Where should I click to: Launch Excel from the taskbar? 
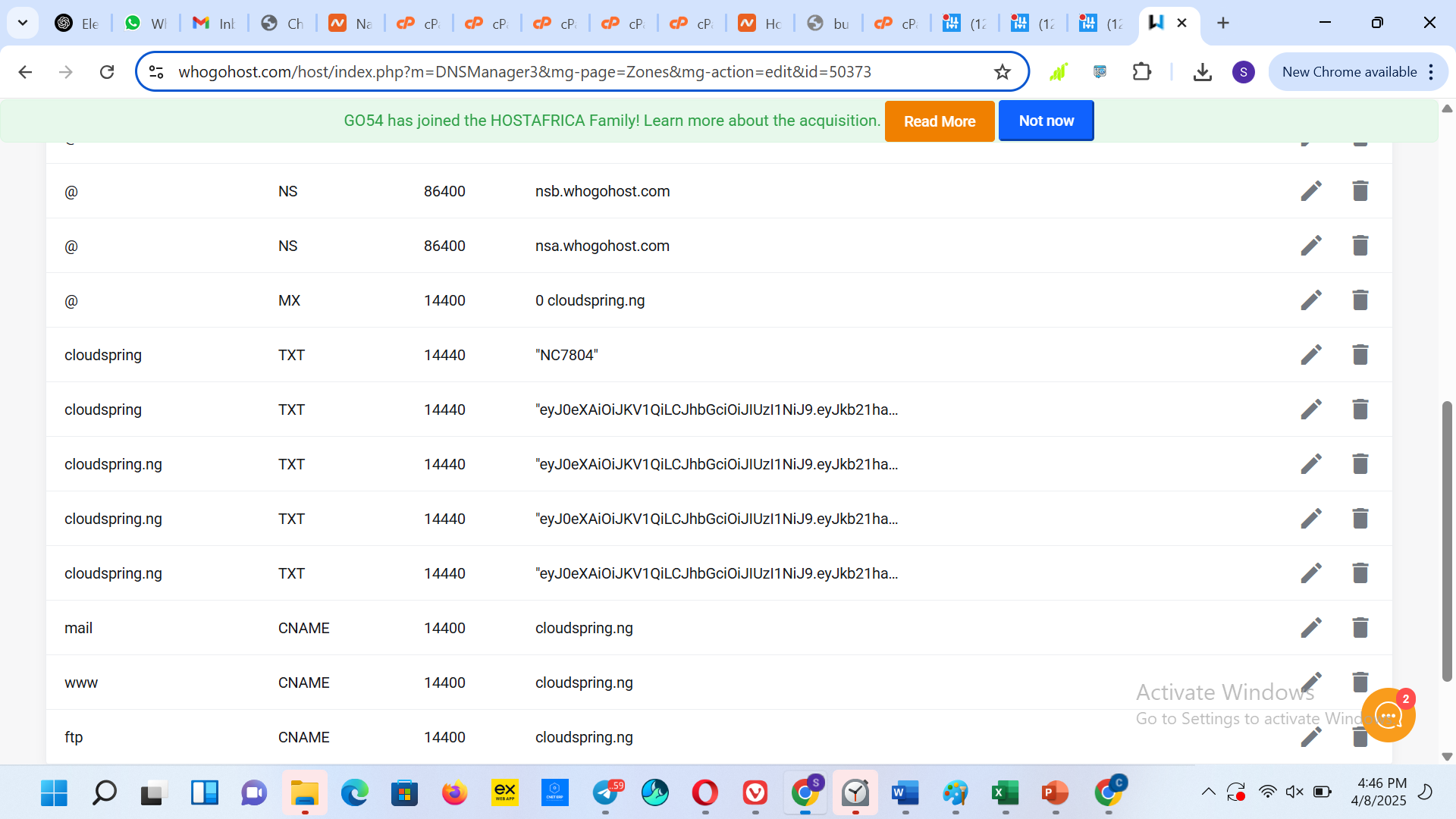[1006, 793]
